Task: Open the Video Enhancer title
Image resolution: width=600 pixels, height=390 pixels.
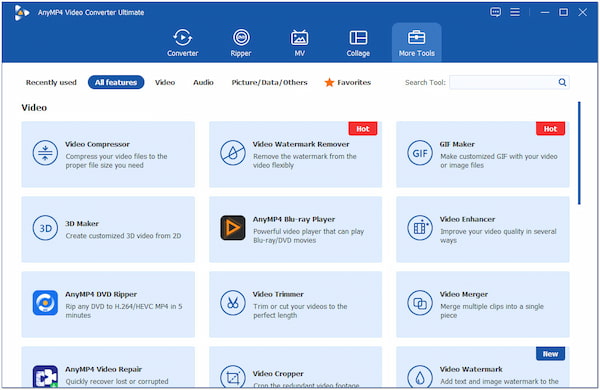Action: (x=467, y=219)
